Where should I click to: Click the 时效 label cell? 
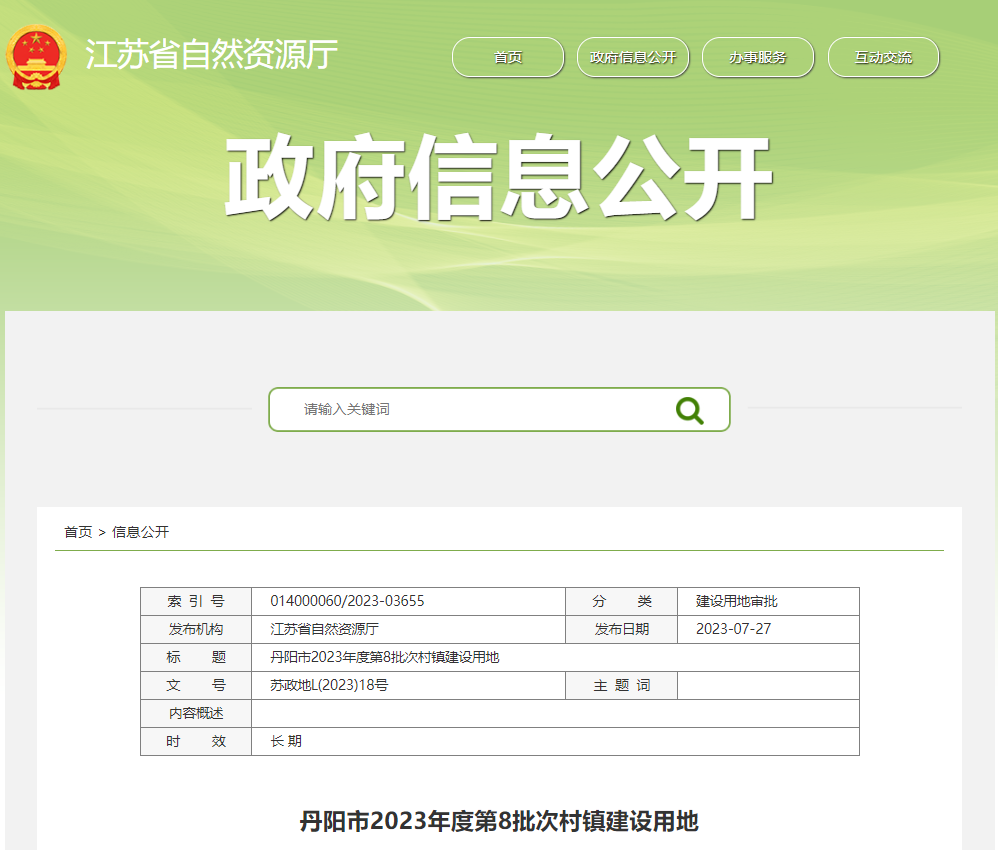coord(196,741)
